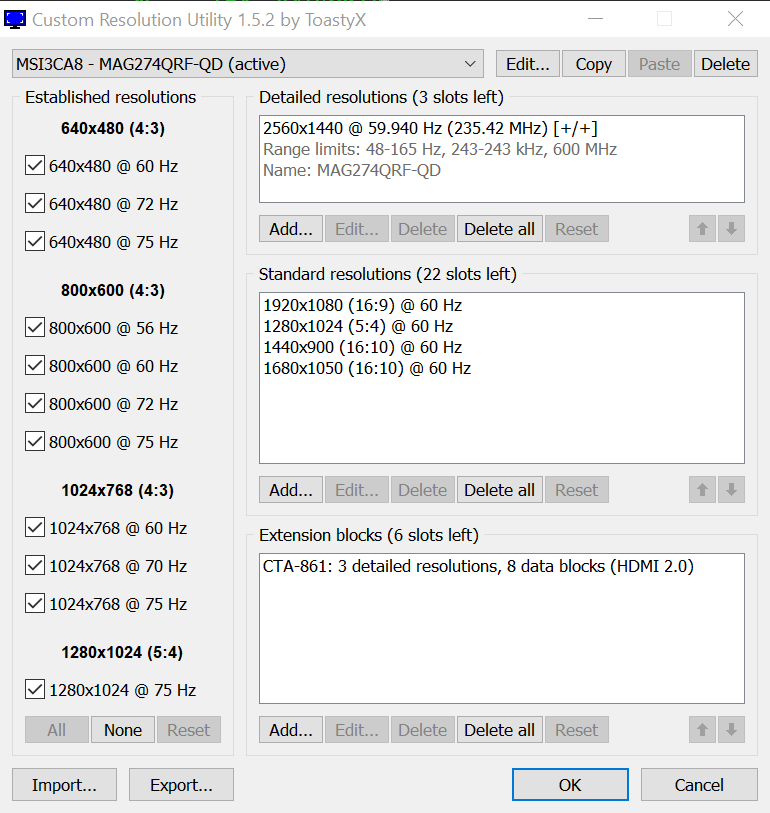Click Delete all under Standard resolutions
770x813 pixels.
(499, 490)
